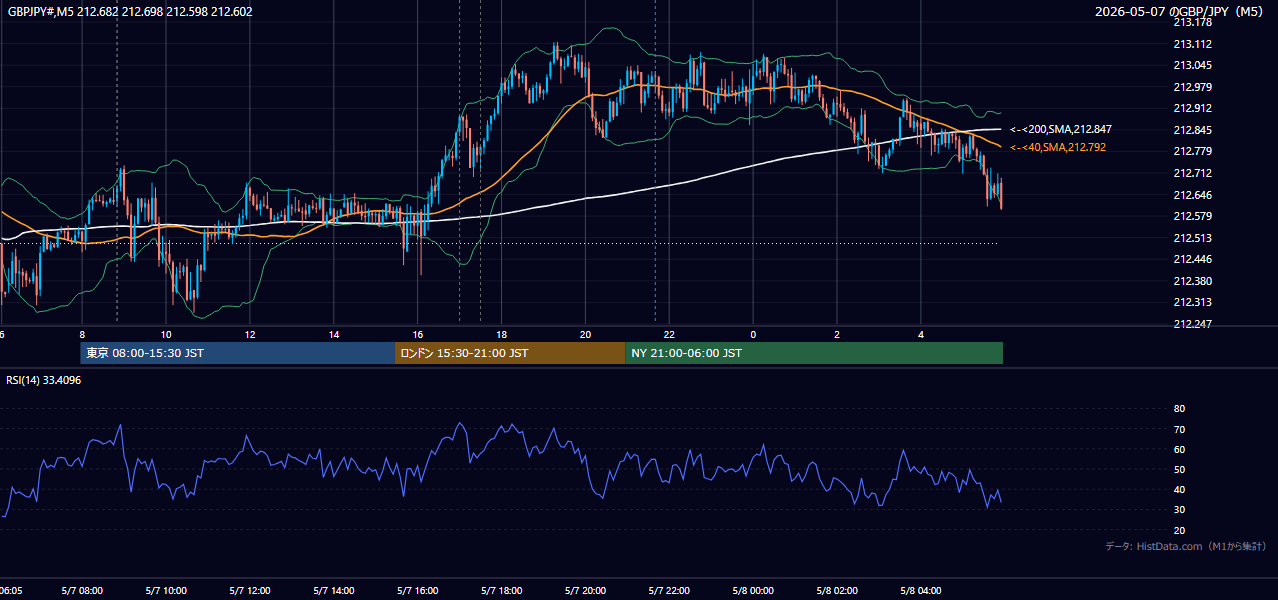1278x600 pixels.
Task: Click the 5/7 18:00 date label
Action: click(502, 591)
